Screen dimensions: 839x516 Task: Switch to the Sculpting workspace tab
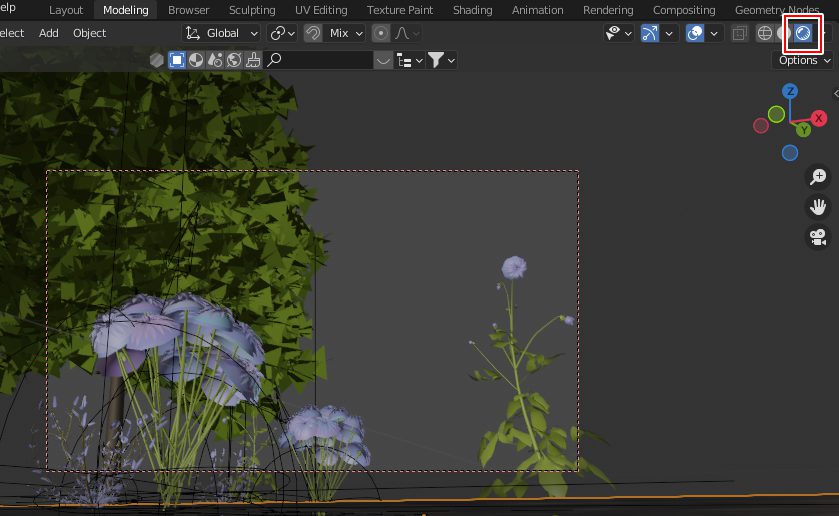pos(252,10)
